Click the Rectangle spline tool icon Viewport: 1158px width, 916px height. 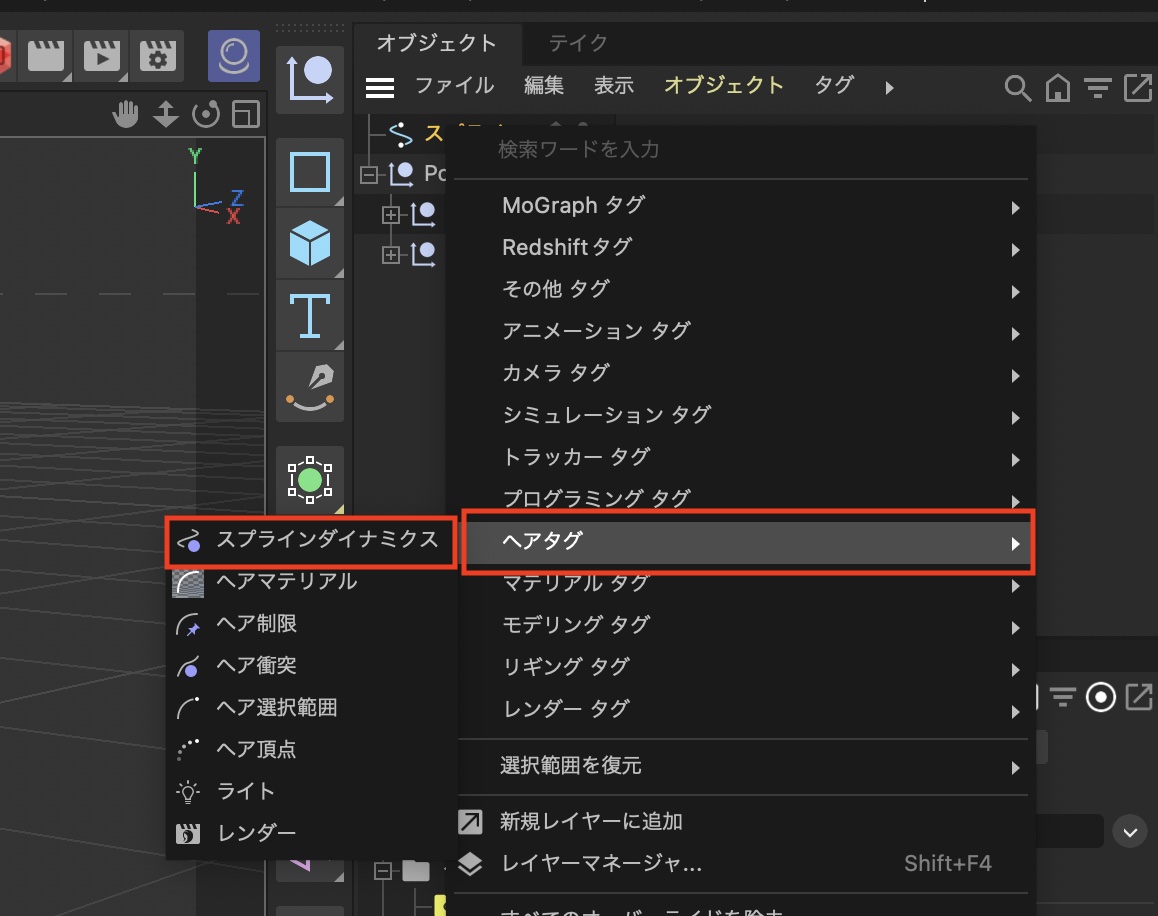310,172
